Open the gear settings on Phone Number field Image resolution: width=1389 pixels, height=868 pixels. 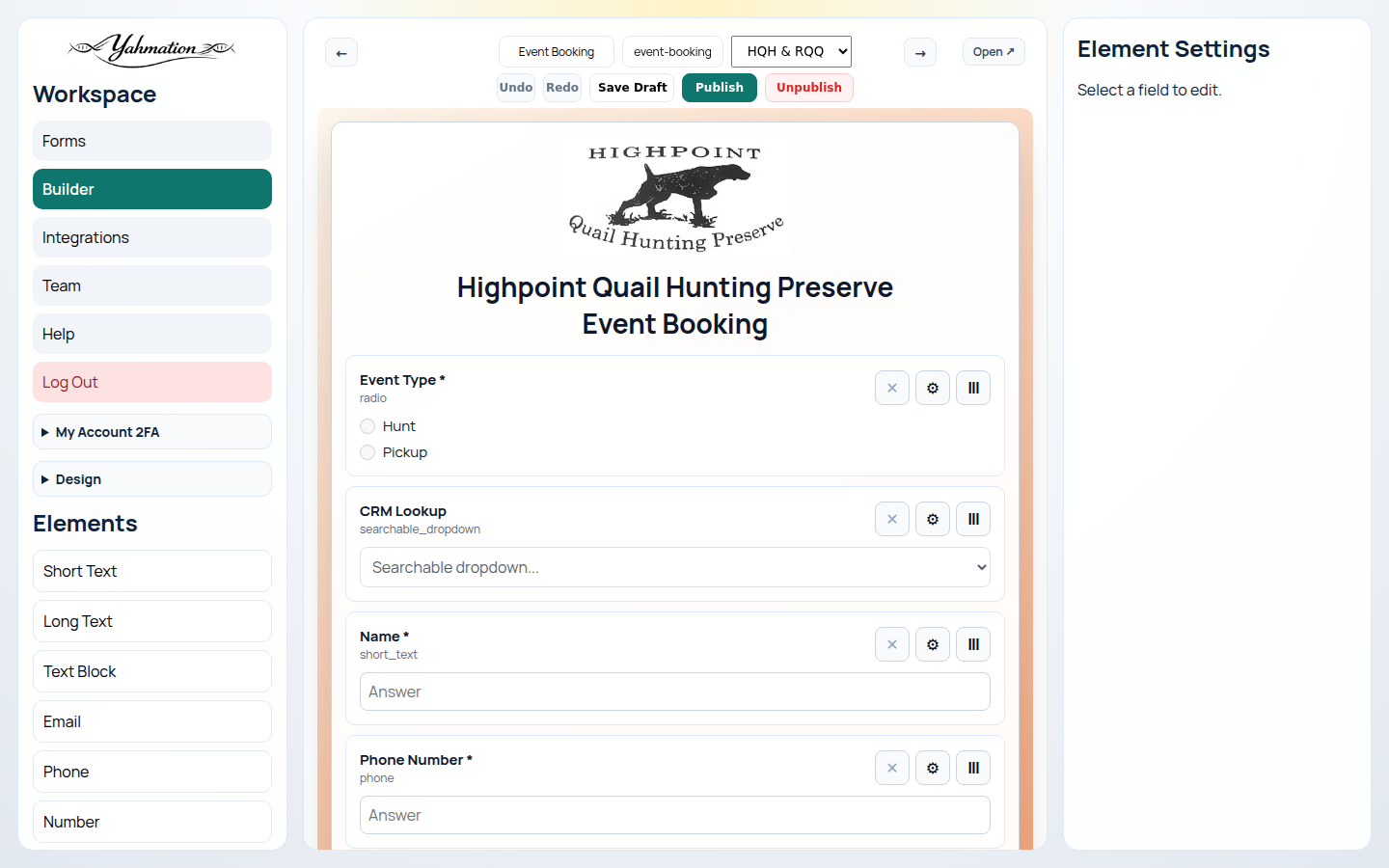tap(932, 768)
